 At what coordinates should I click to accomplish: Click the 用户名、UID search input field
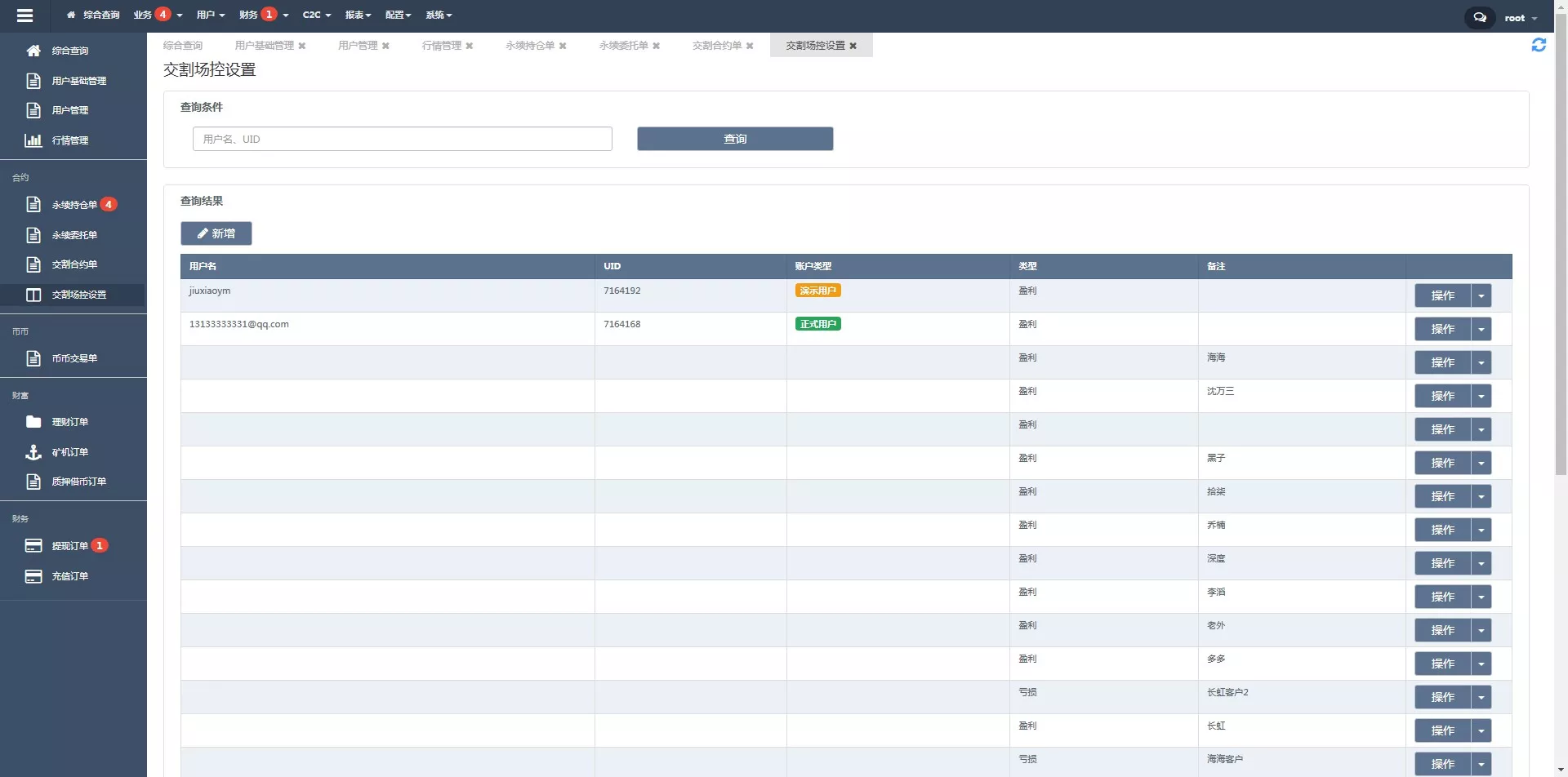(402, 139)
